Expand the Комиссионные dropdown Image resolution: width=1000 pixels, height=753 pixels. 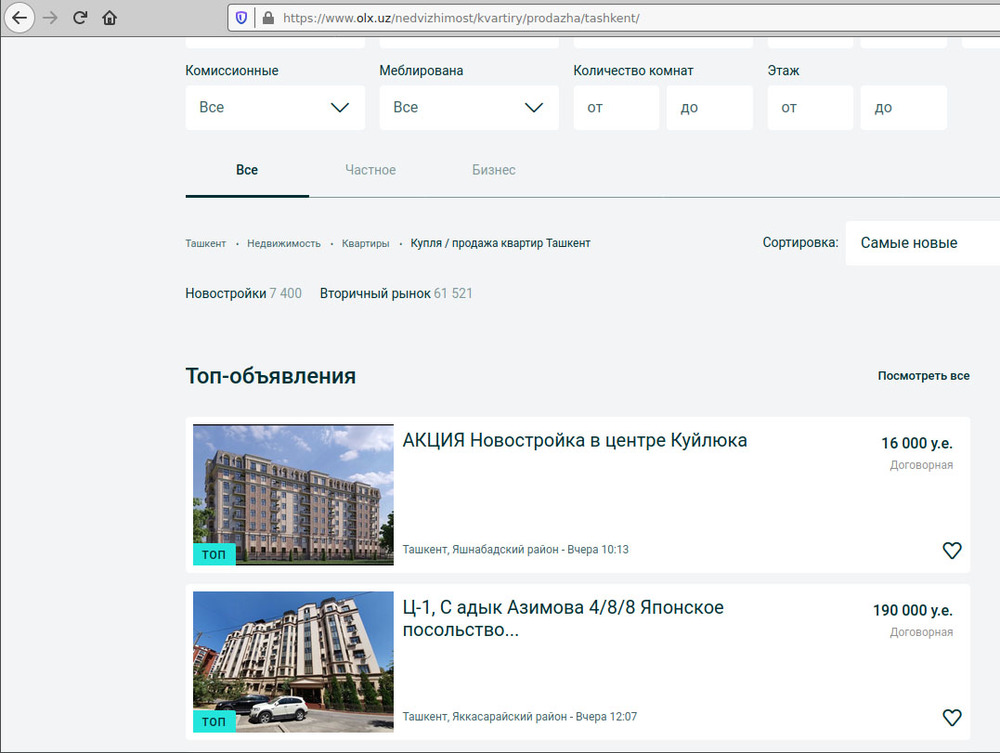pos(275,107)
